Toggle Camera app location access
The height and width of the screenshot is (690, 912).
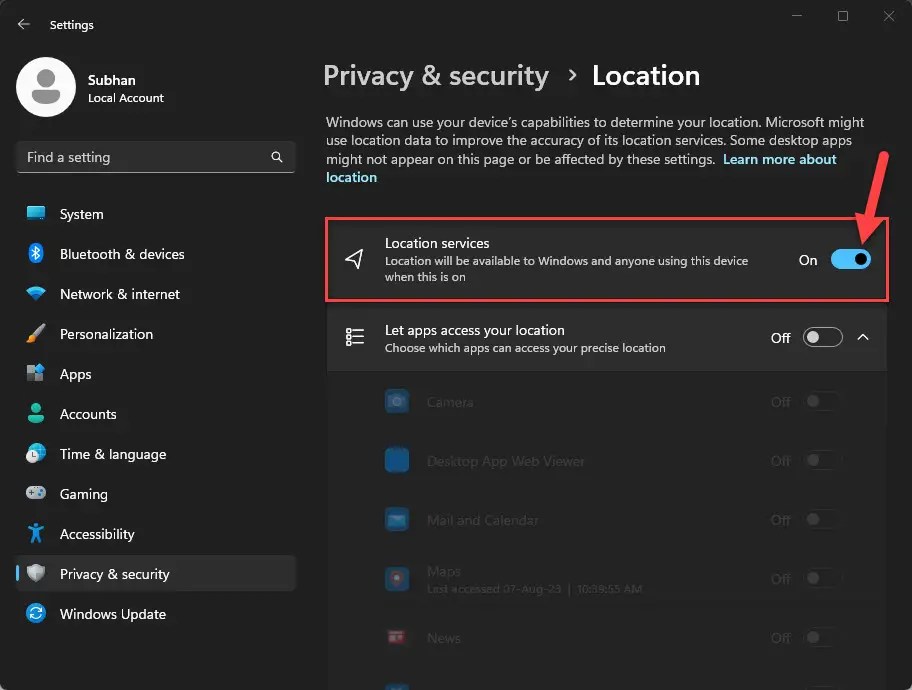821,402
